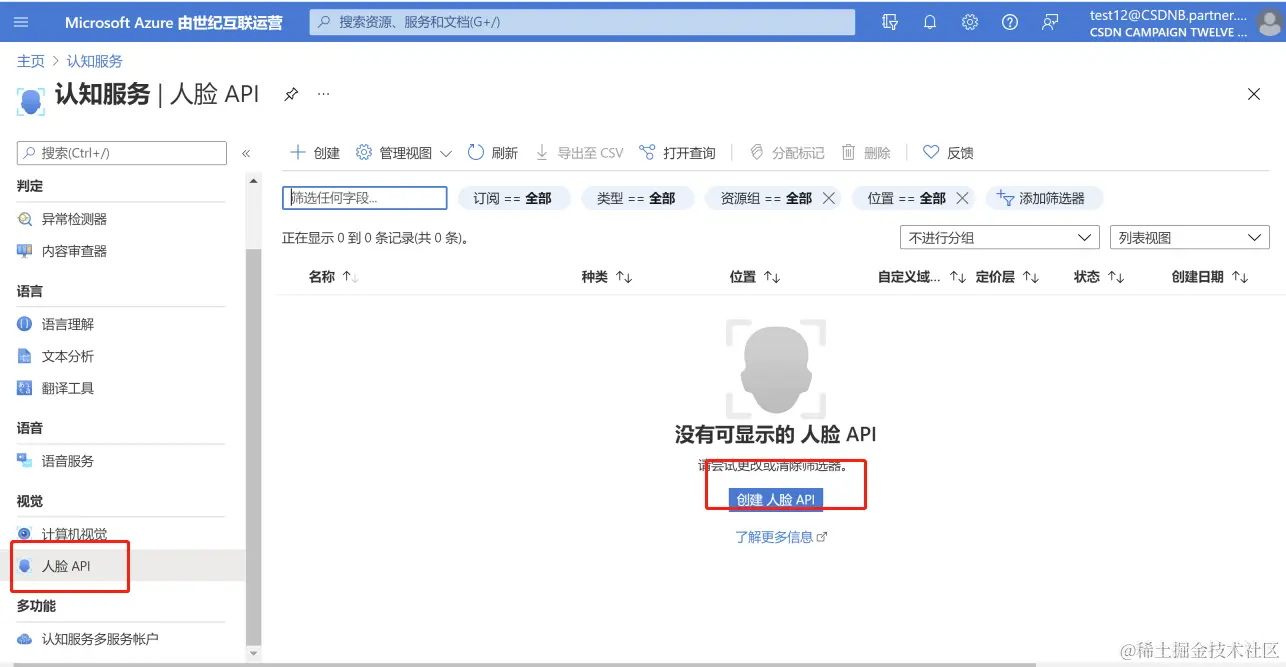Click 分配标记 in toolbar
Screen dimensions: 1286x667
787,153
